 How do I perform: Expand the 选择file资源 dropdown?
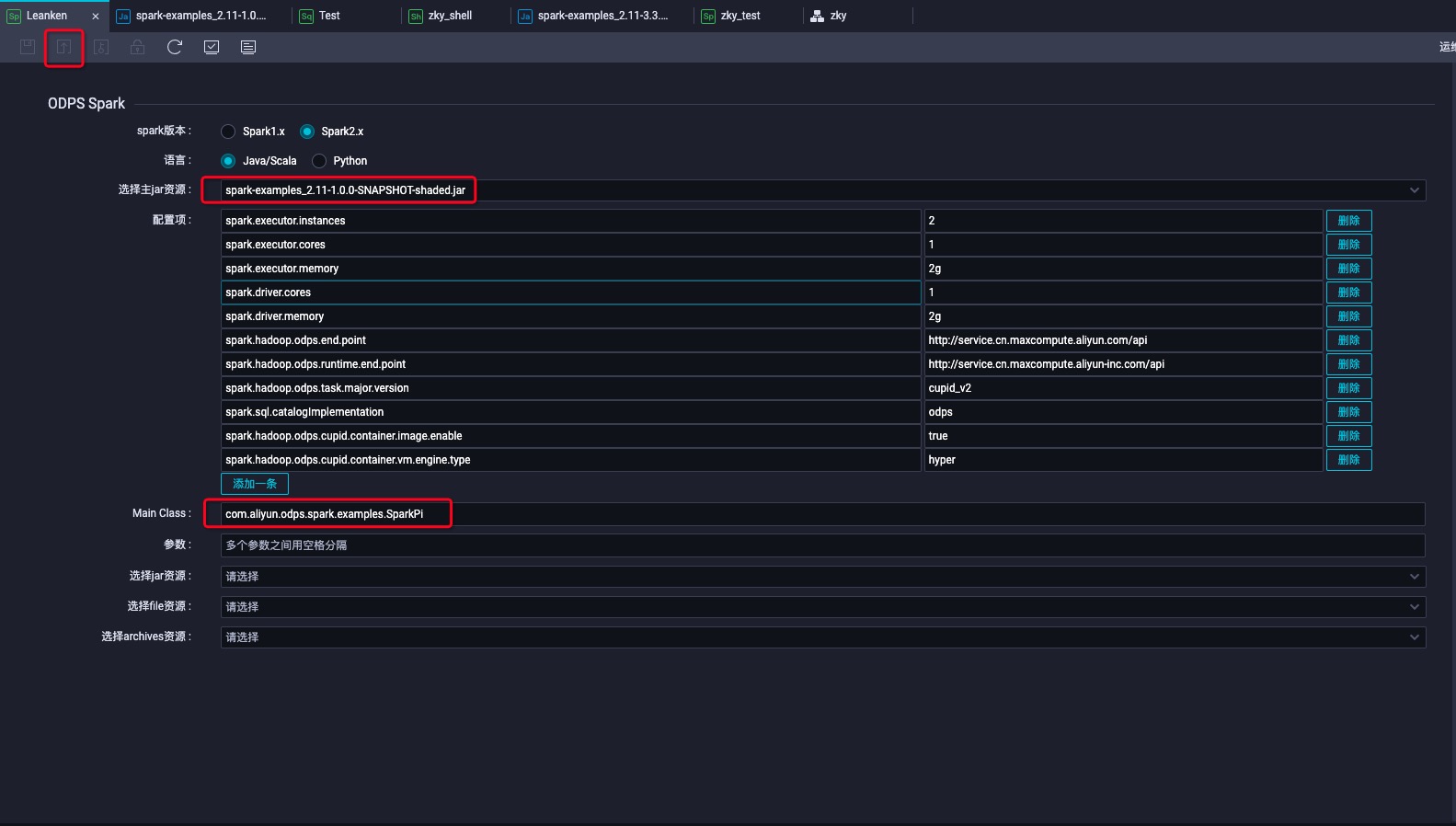click(x=823, y=607)
